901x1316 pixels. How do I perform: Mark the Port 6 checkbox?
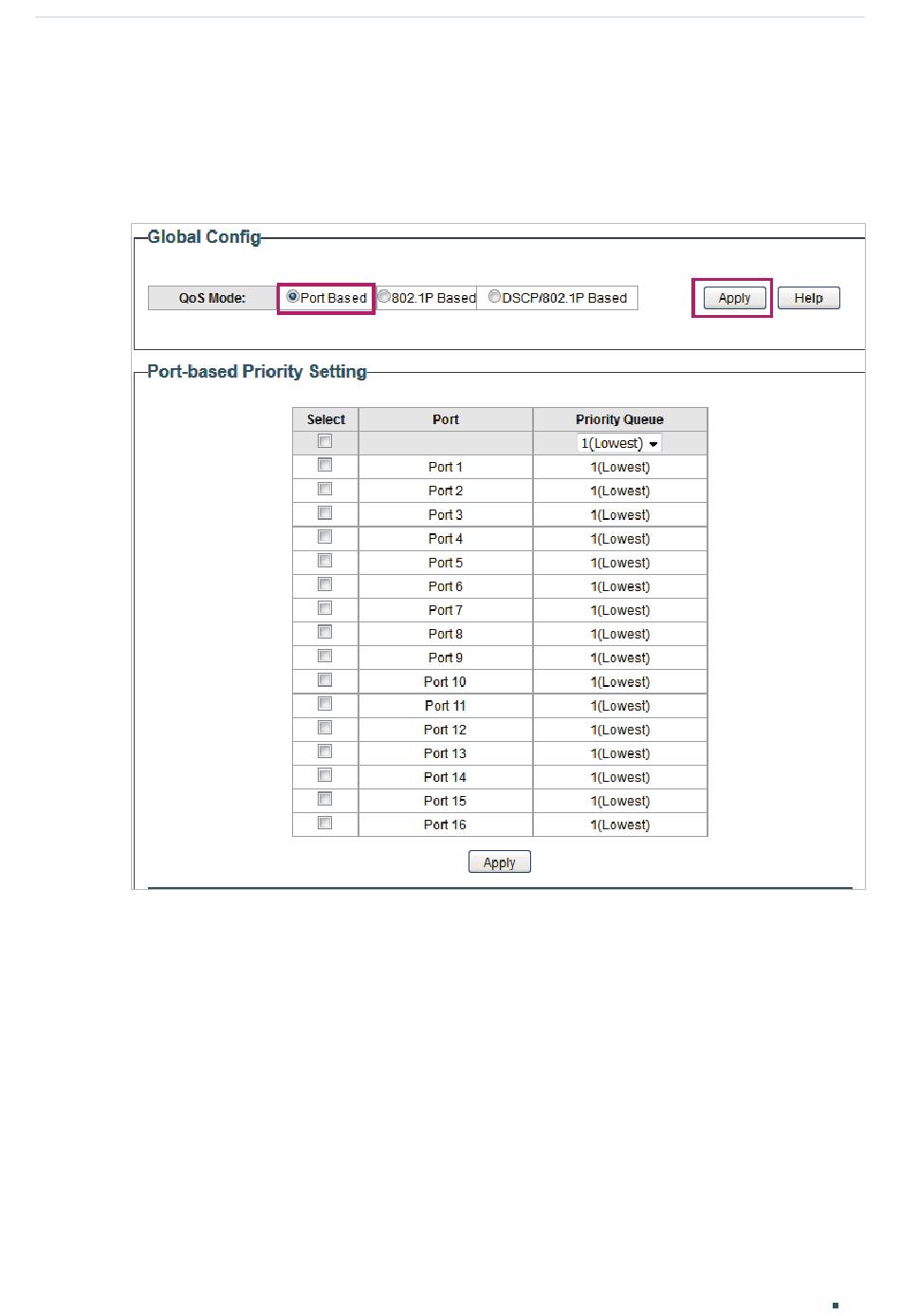coord(324,584)
